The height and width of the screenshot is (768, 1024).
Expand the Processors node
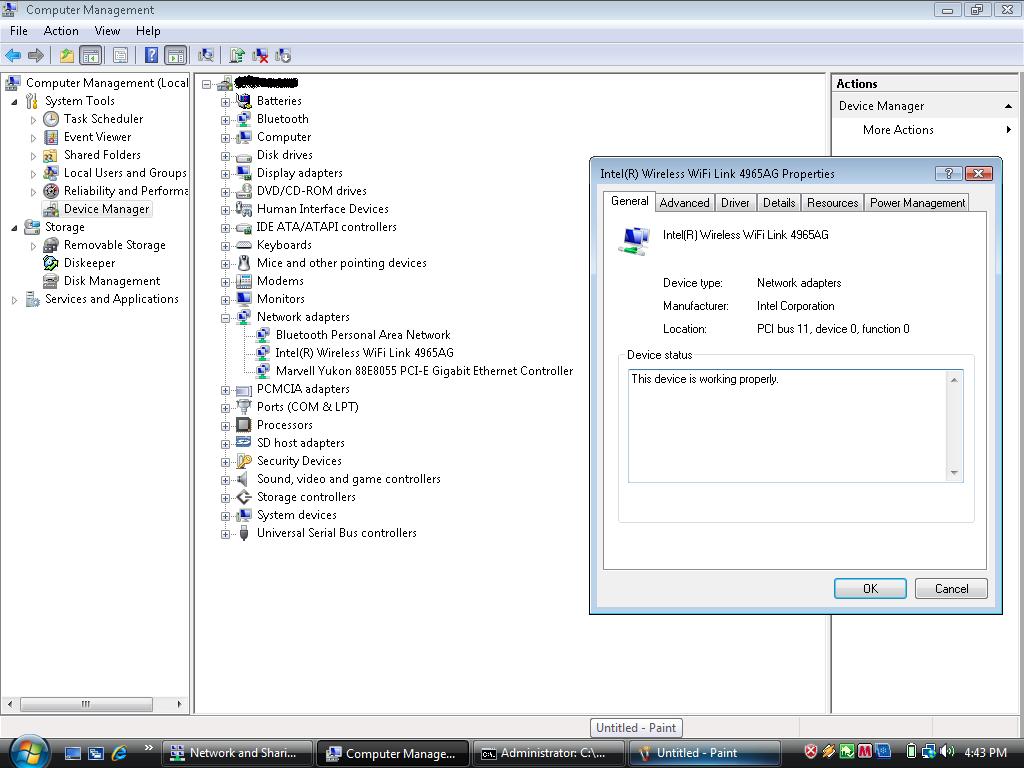[225, 425]
